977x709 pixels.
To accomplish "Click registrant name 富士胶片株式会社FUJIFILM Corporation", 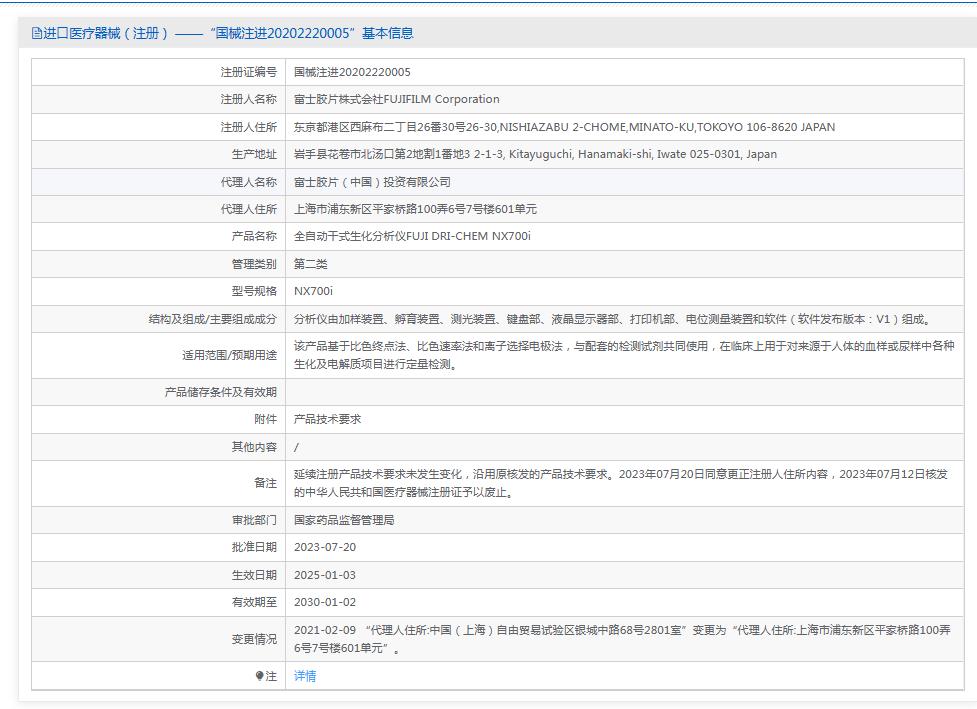I will tap(396, 99).
